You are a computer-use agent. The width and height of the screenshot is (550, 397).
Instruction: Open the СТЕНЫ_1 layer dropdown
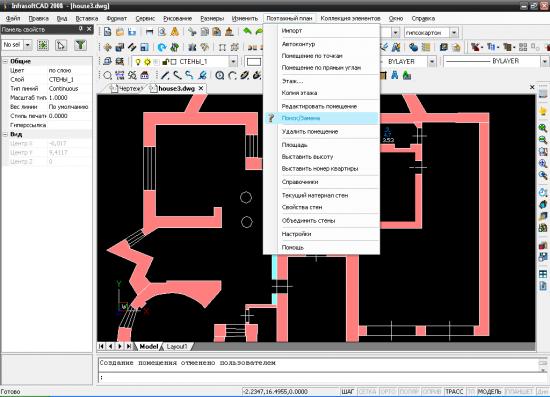(x=233, y=62)
